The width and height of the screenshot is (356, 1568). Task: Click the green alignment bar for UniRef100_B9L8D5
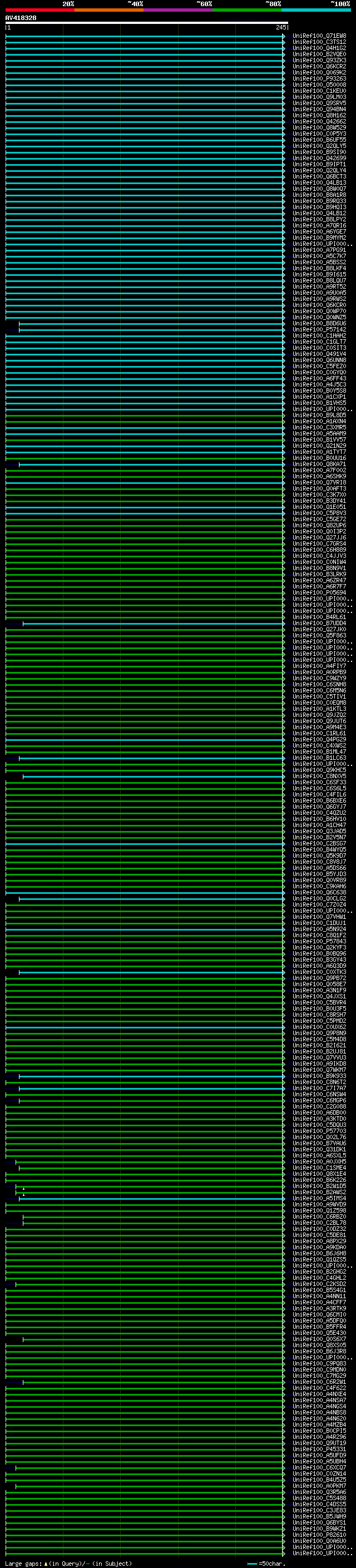coord(146,415)
